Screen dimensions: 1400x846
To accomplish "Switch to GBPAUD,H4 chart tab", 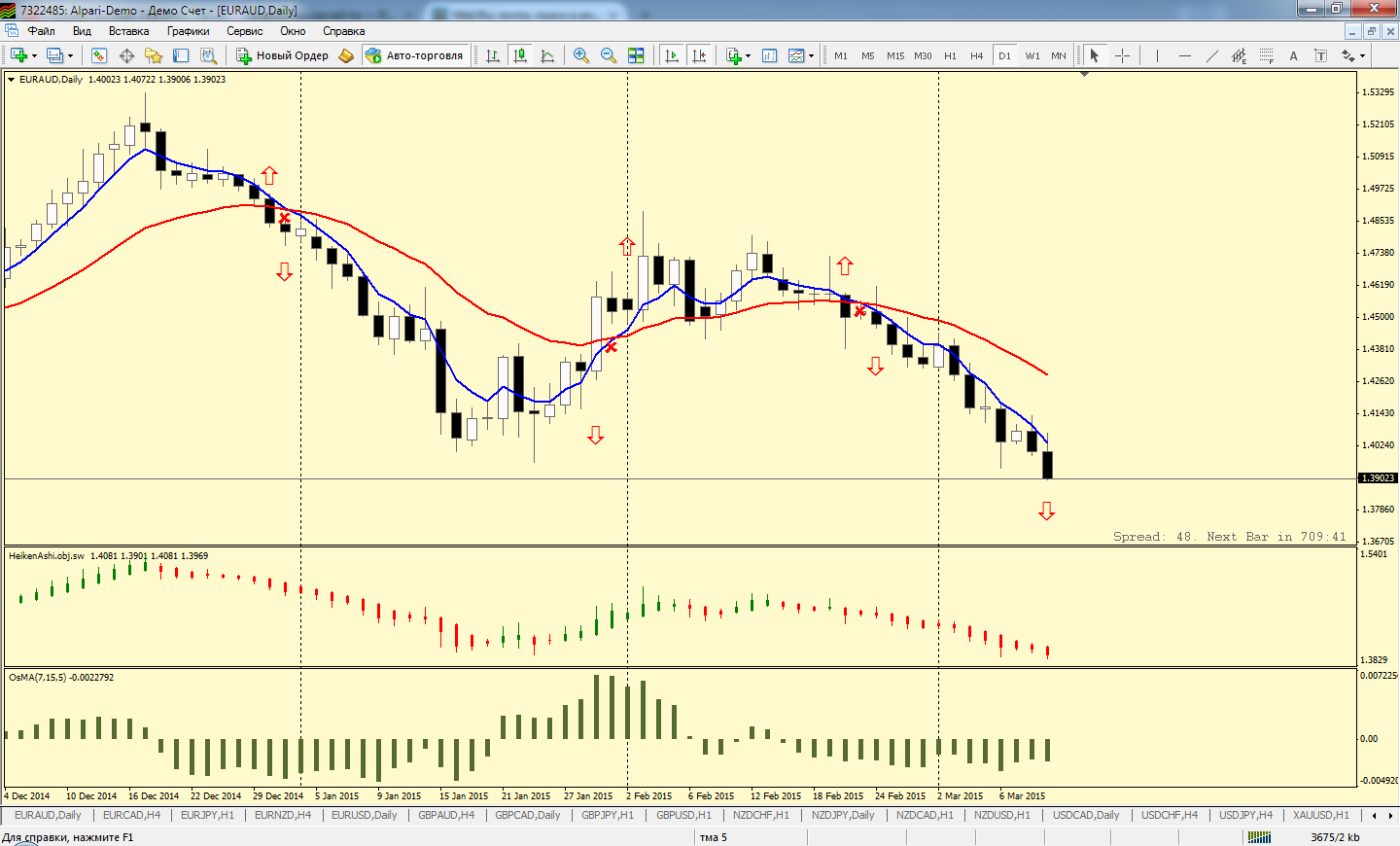I will 446,815.
